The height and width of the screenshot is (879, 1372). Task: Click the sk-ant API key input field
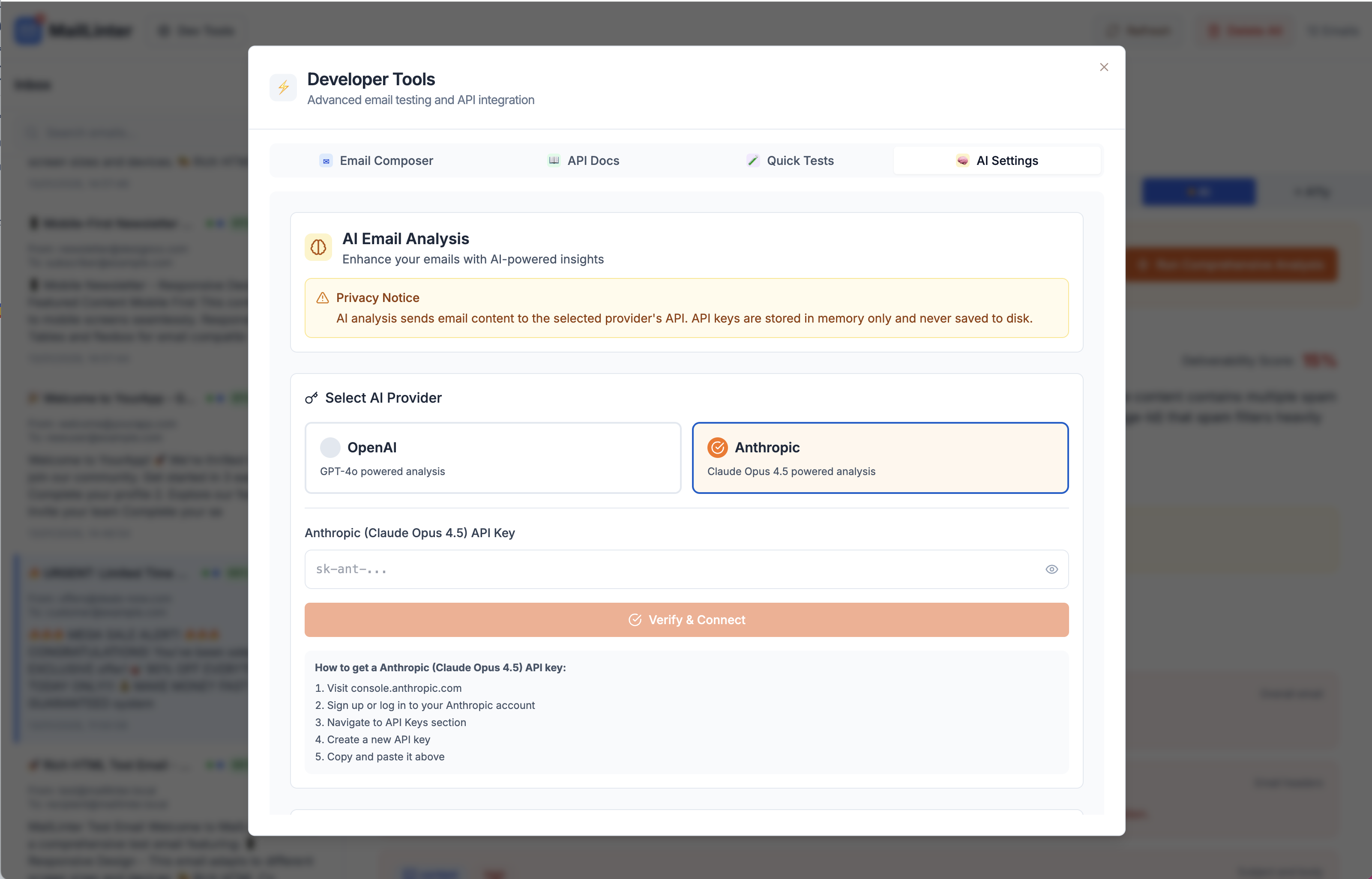[x=656, y=569]
